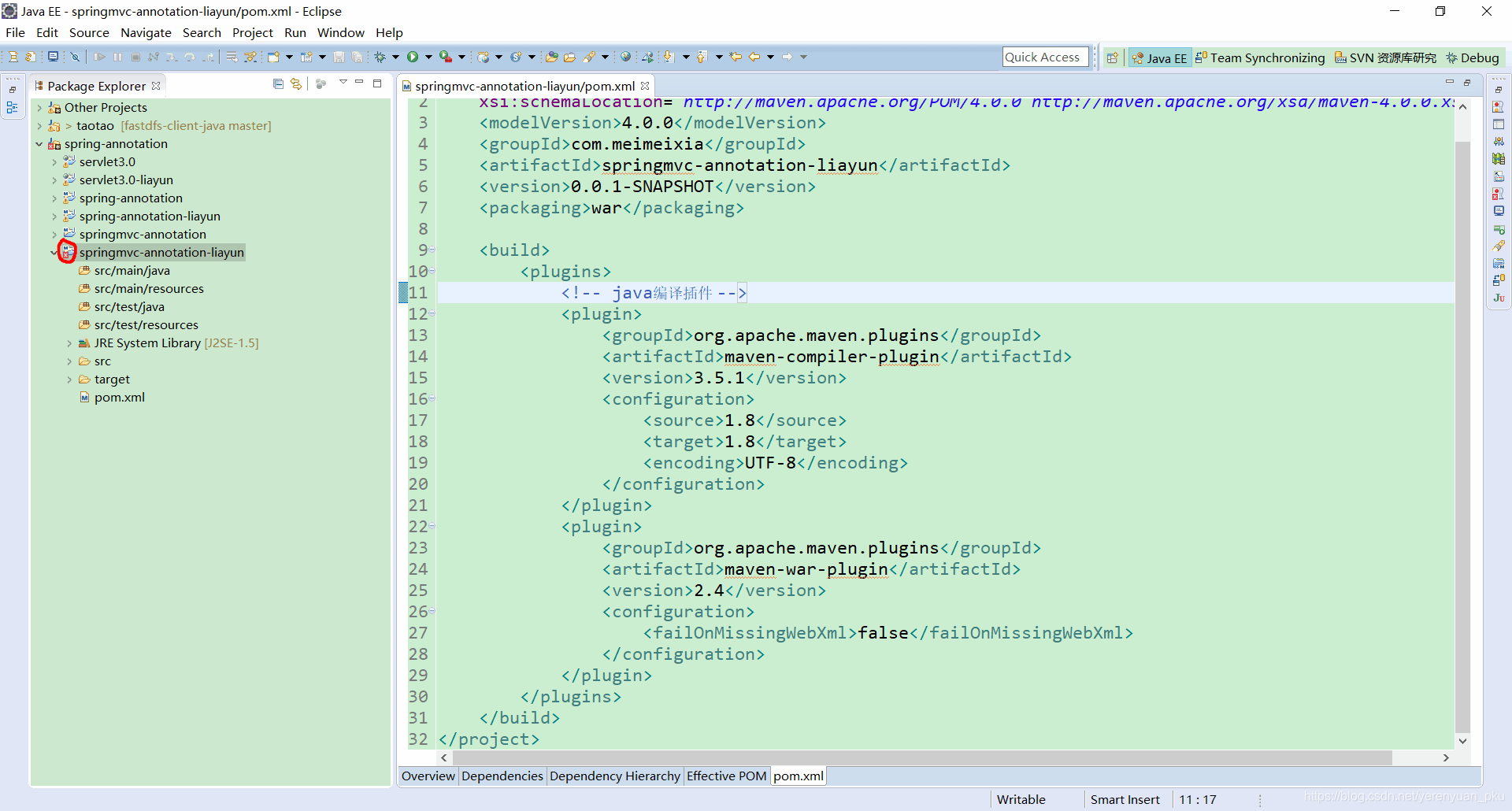Switch to the Dependencies tab
The image size is (1512, 811).
(x=502, y=776)
